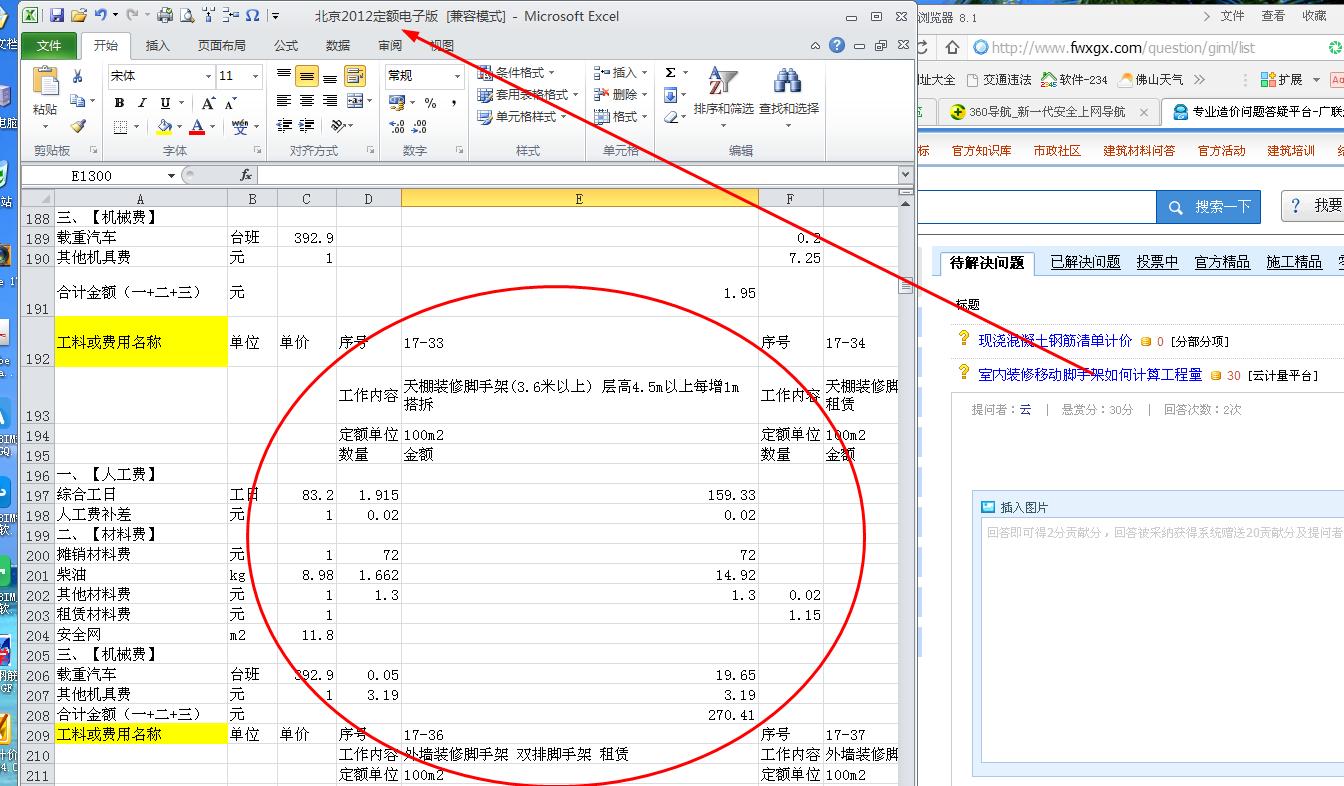Click the Paste clipboard icon

(x=46, y=83)
